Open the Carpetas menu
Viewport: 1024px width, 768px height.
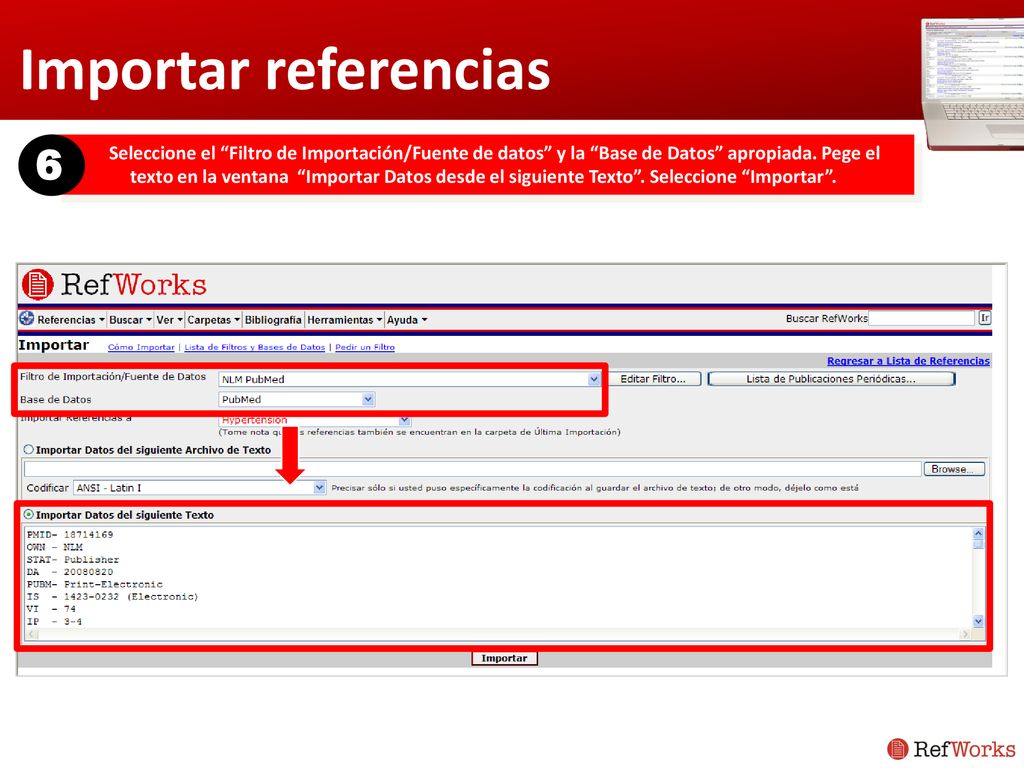[214, 320]
